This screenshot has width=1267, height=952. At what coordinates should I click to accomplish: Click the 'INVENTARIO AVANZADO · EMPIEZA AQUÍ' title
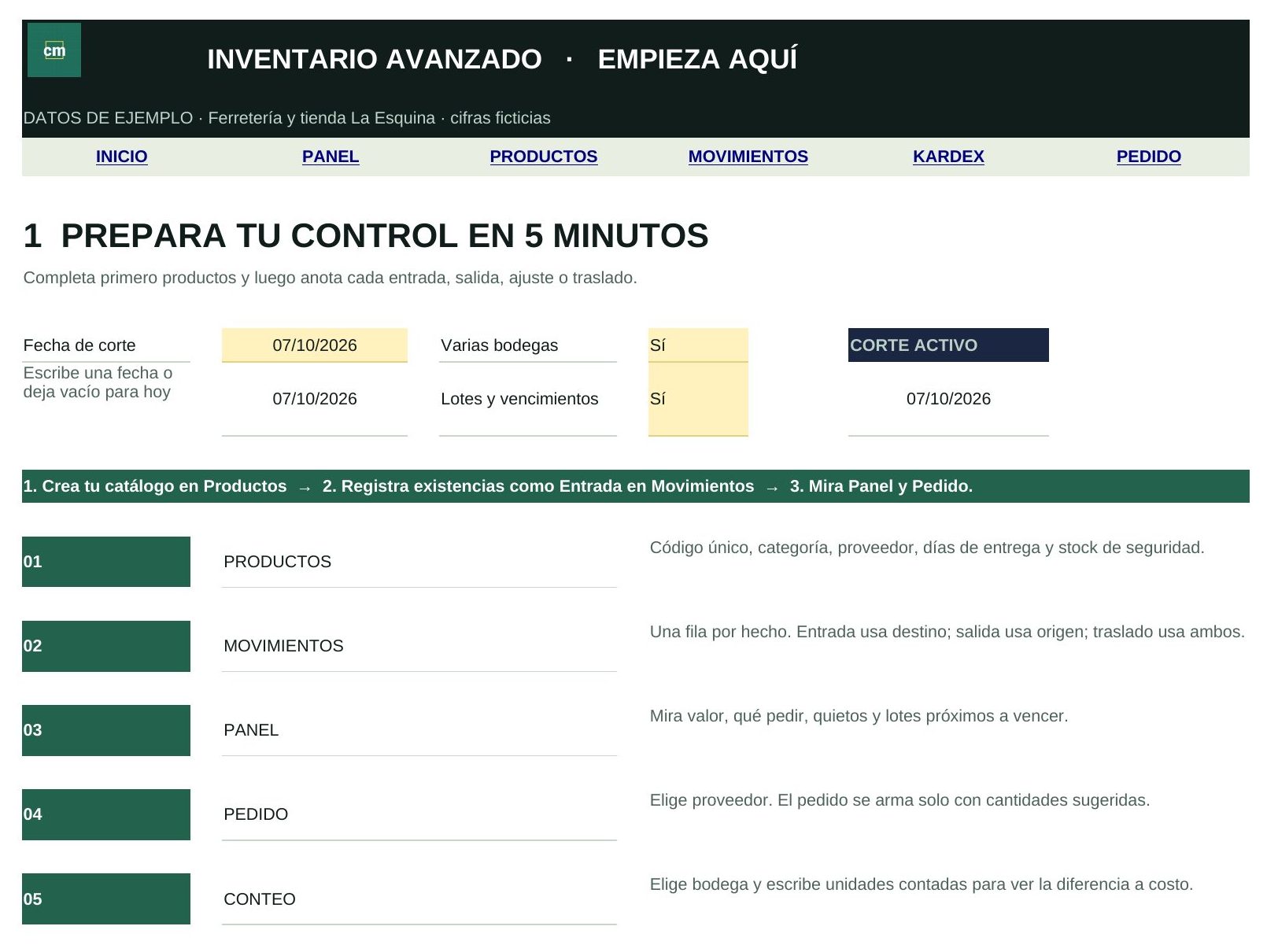tap(502, 59)
